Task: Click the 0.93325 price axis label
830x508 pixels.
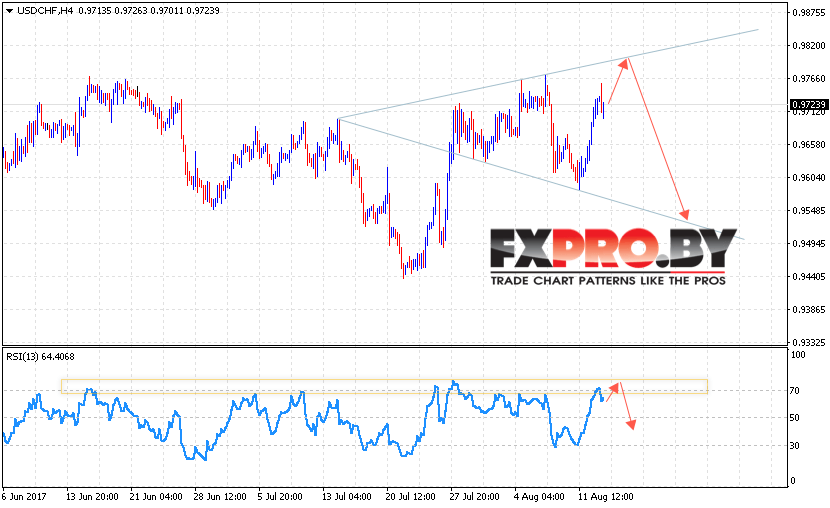Action: click(x=809, y=343)
